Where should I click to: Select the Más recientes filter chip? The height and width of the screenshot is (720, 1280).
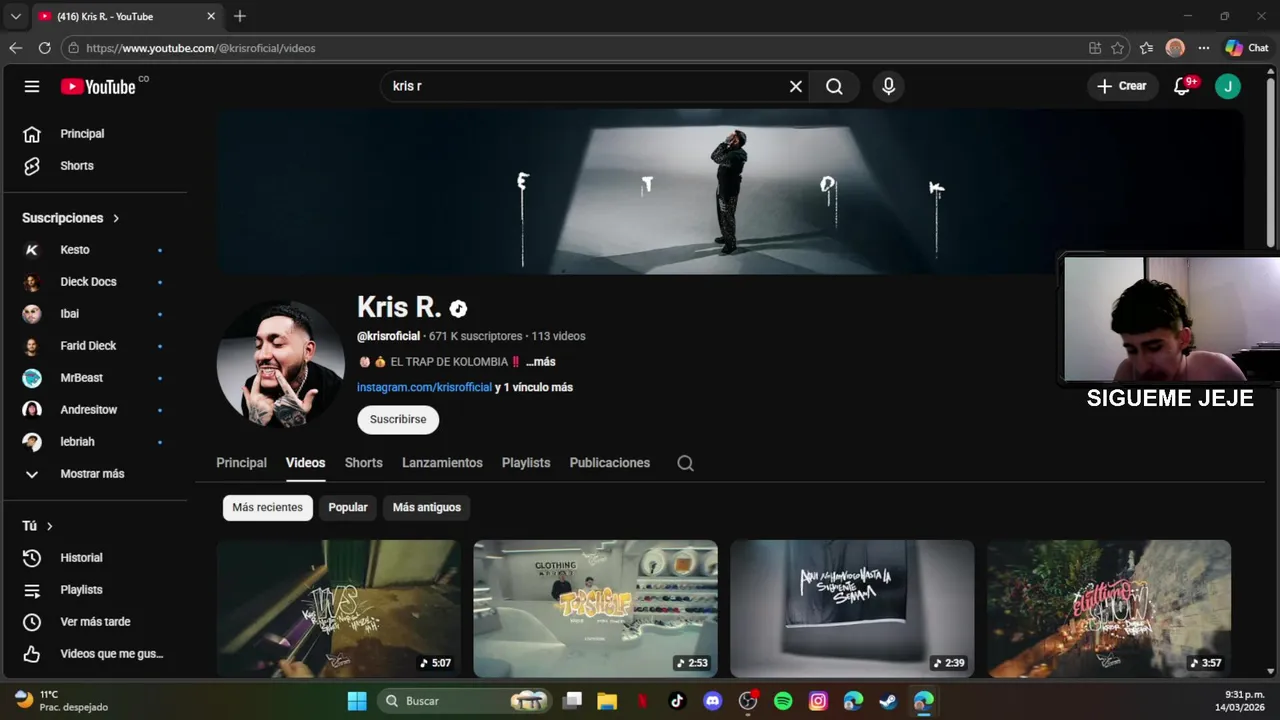(x=267, y=508)
